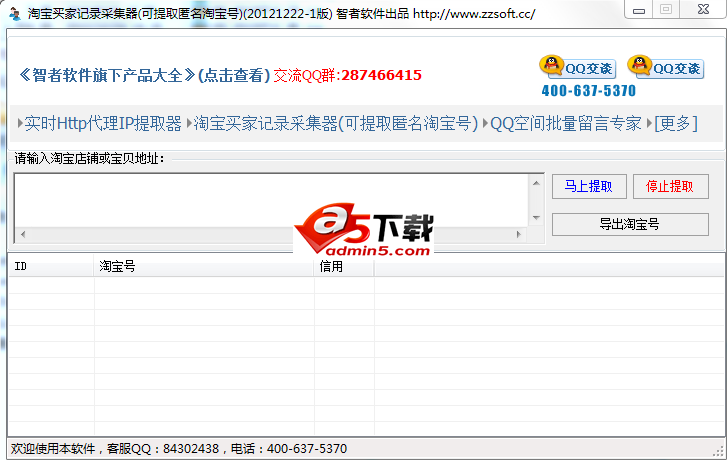This screenshot has width=727, height=460.
Task: Sort by the 信用 column header
Action: 344,266
